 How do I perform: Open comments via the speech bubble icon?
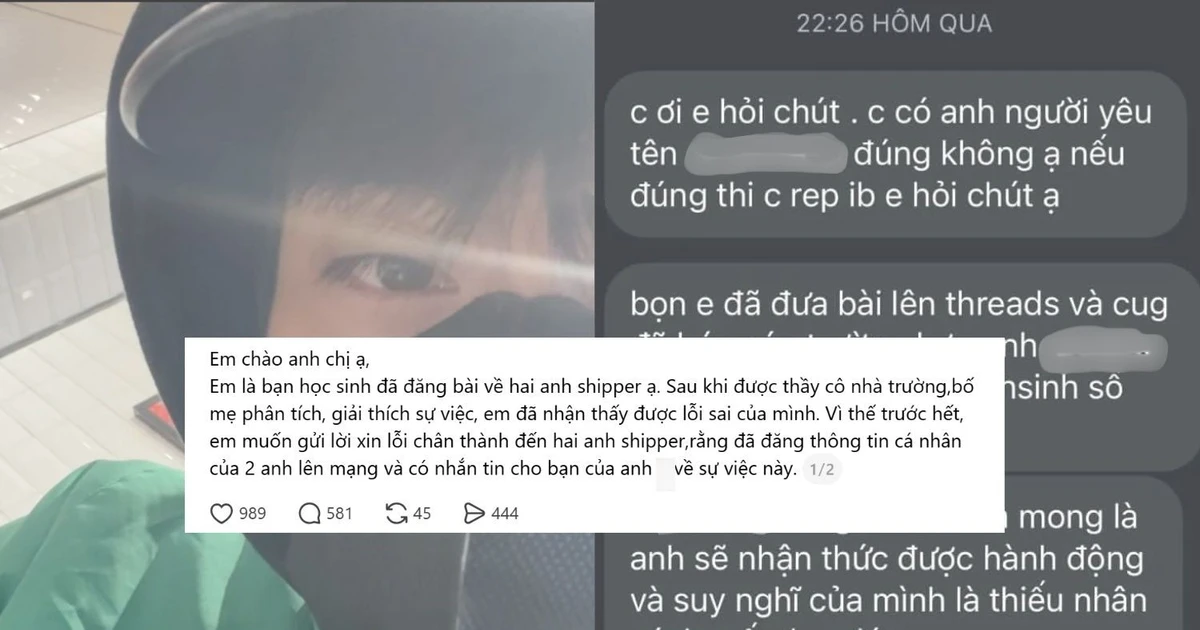309,513
